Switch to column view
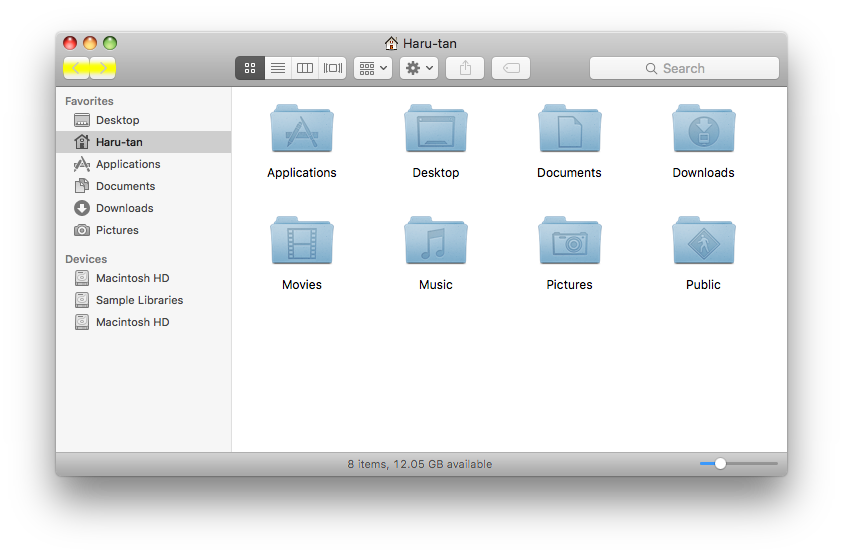Viewport: 843px width, 556px height. (x=305, y=68)
